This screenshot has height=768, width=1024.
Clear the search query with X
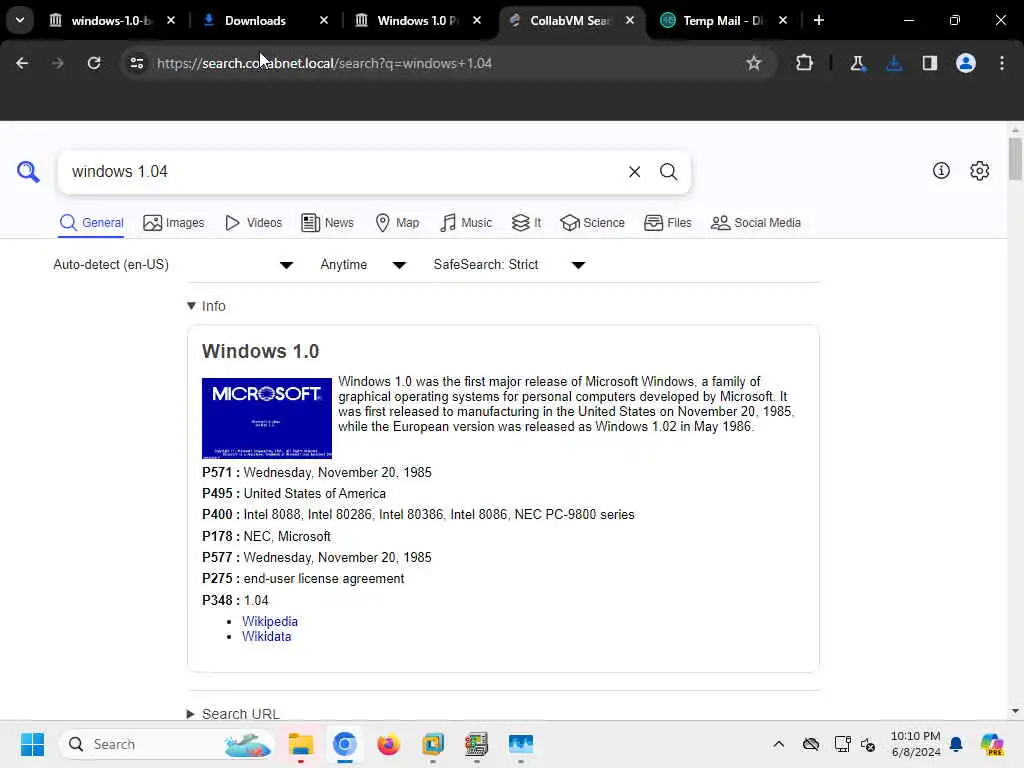tap(634, 172)
